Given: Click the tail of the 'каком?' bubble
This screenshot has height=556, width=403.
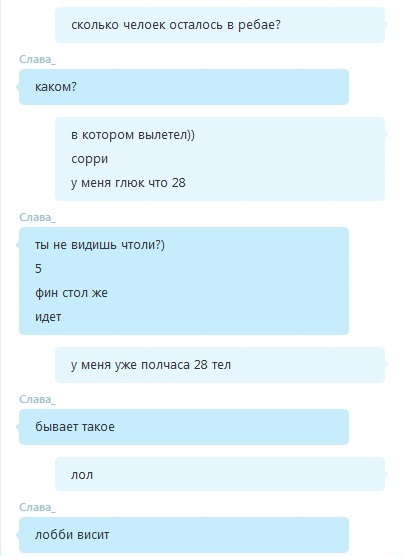Looking at the screenshot, I should [18, 87].
